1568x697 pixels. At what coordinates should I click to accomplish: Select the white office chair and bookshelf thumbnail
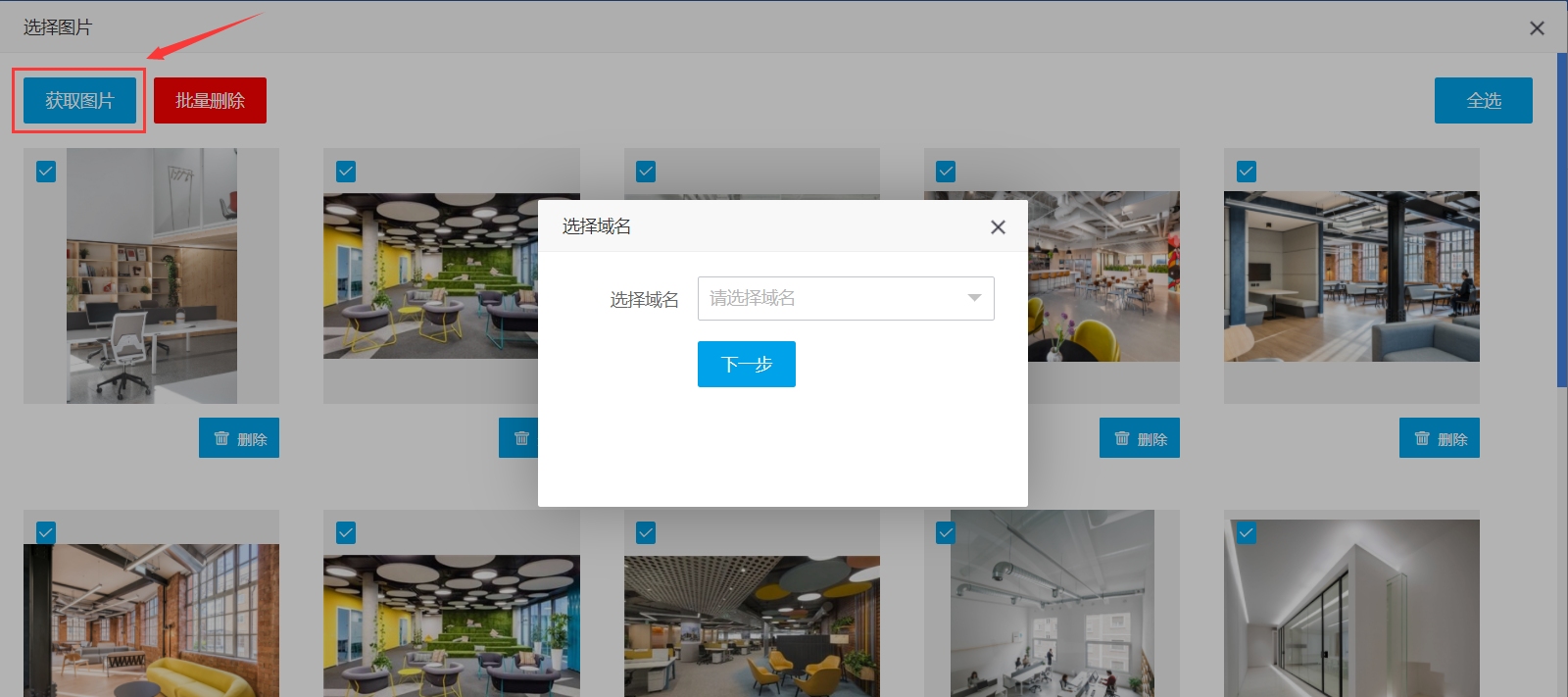tap(152, 275)
